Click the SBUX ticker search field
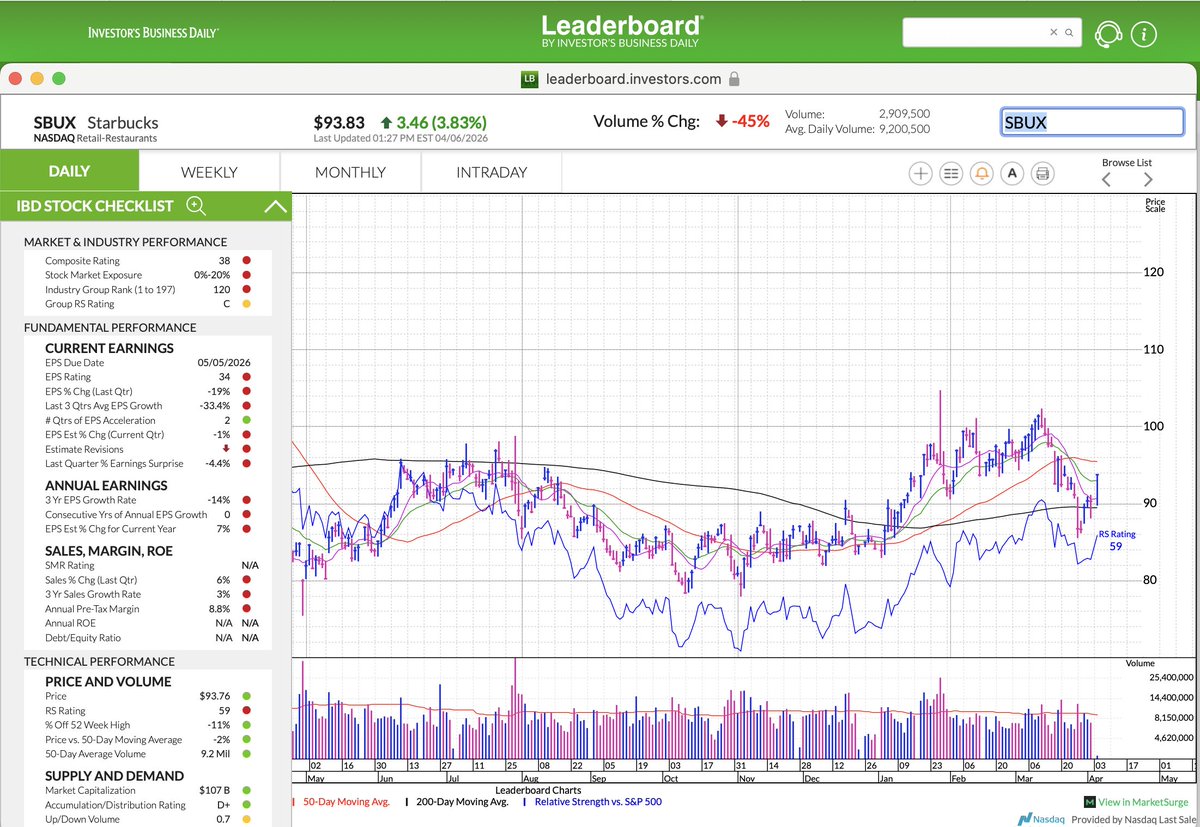Screen dimensions: 1200x827 [x=1091, y=120]
